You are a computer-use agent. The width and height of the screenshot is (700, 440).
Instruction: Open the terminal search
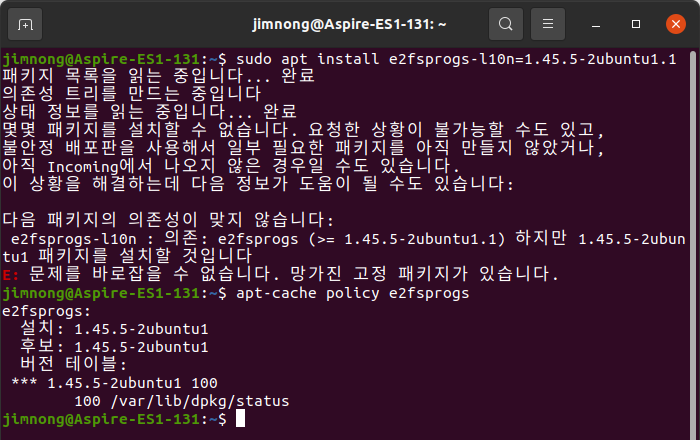[x=505, y=24]
